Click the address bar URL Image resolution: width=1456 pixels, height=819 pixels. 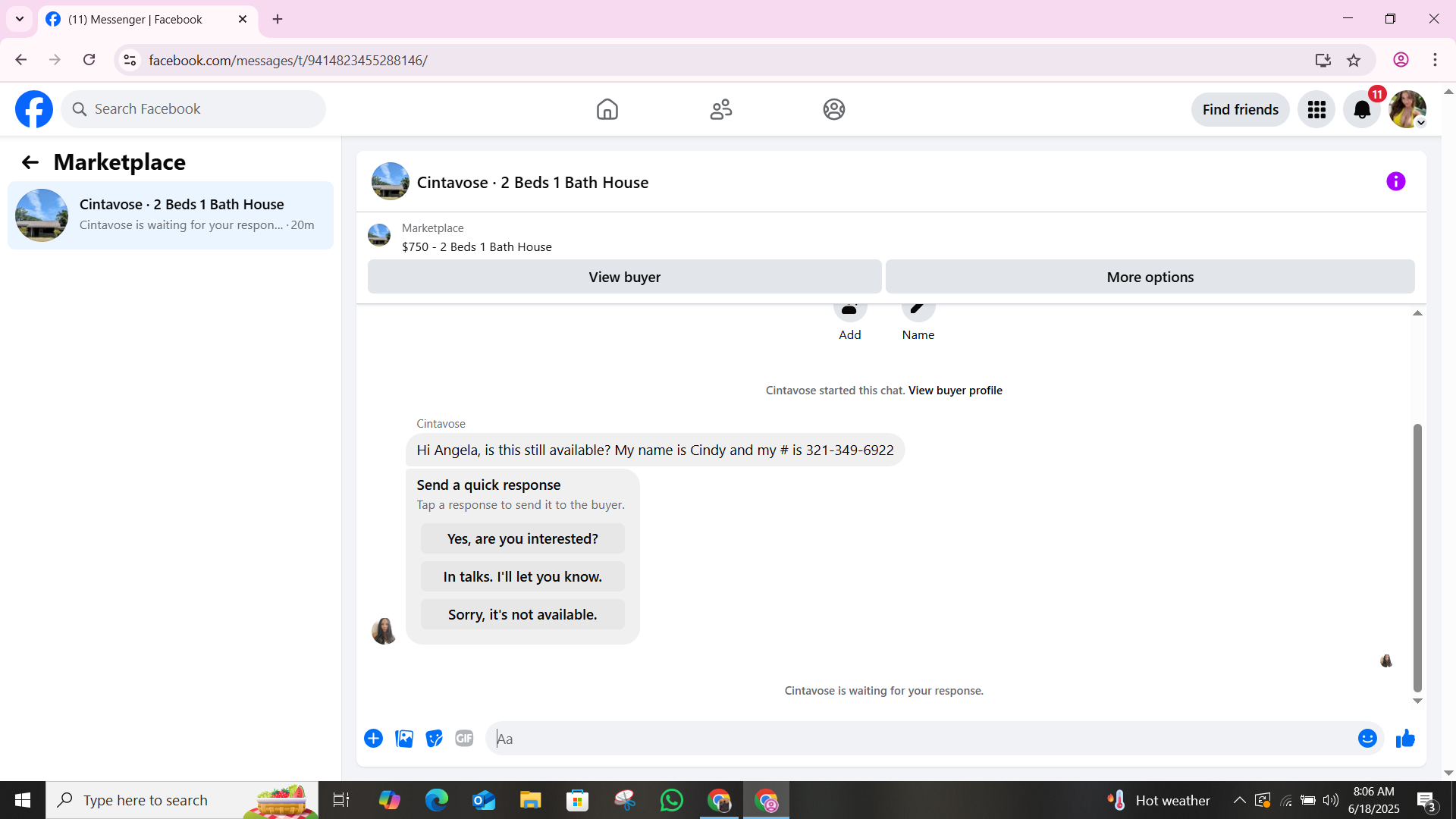[x=288, y=61]
